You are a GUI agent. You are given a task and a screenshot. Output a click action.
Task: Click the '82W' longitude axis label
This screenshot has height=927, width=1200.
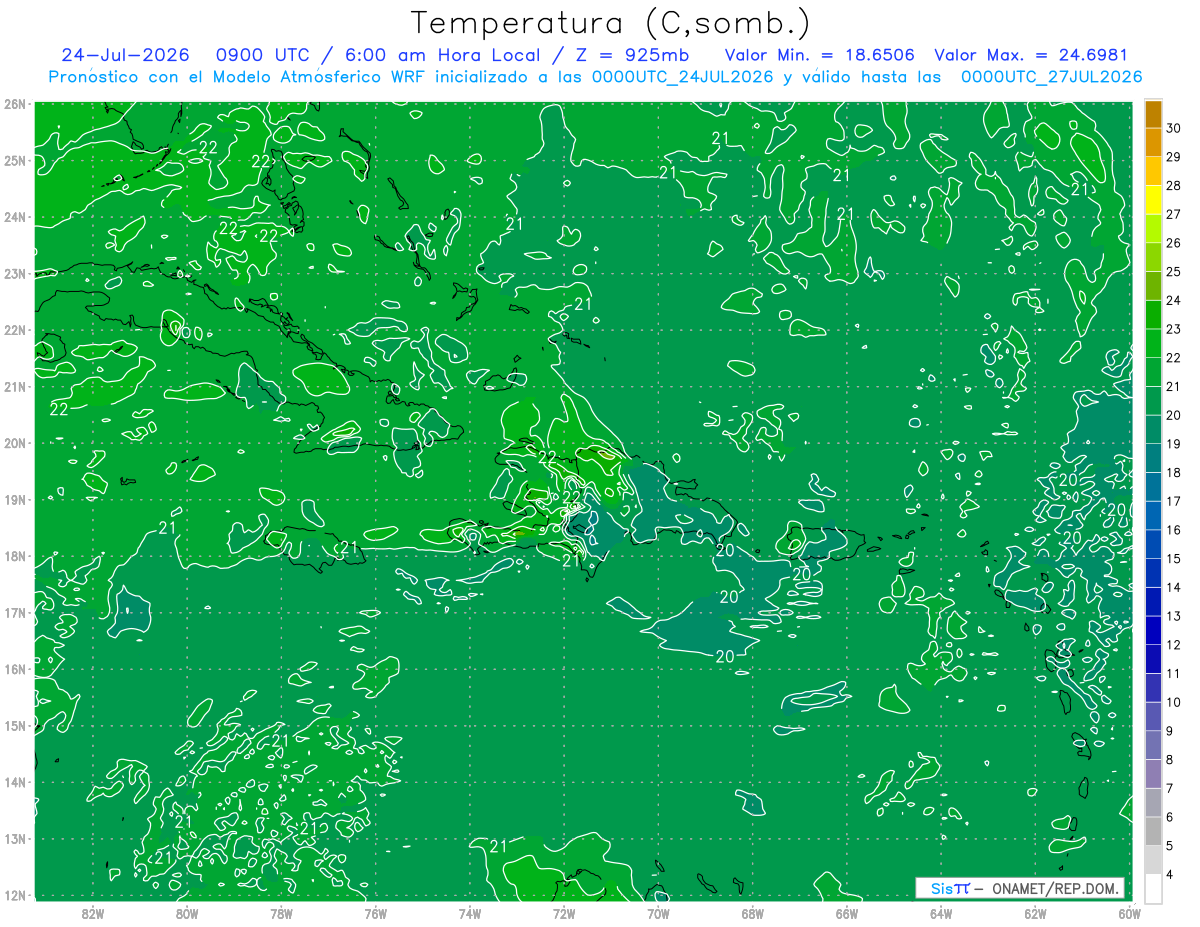(x=93, y=912)
